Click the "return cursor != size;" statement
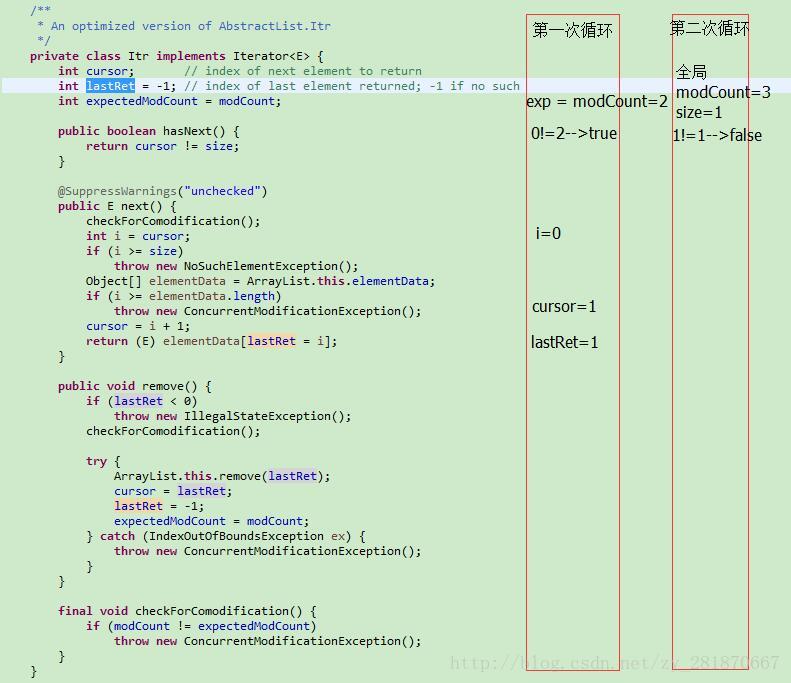791x683 pixels. click(x=162, y=146)
